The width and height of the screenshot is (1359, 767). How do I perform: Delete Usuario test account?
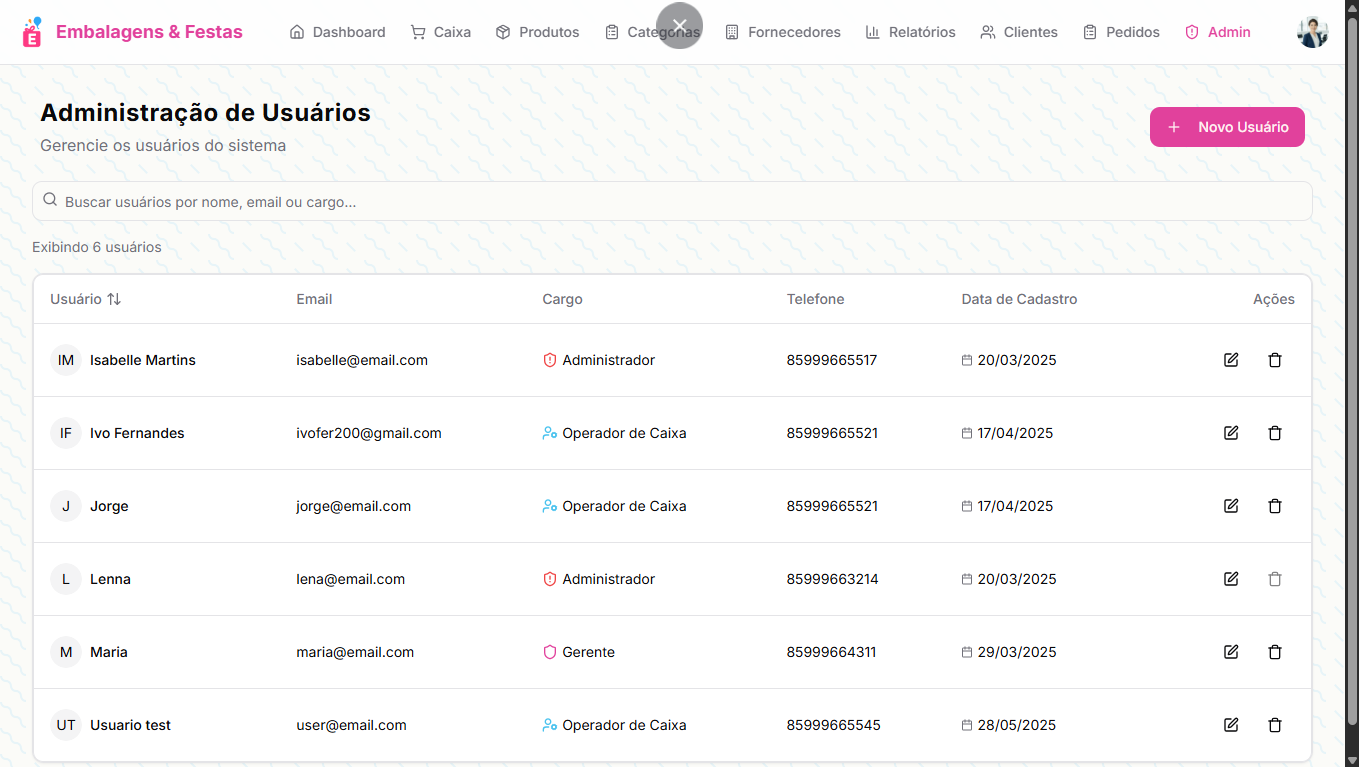(1275, 725)
